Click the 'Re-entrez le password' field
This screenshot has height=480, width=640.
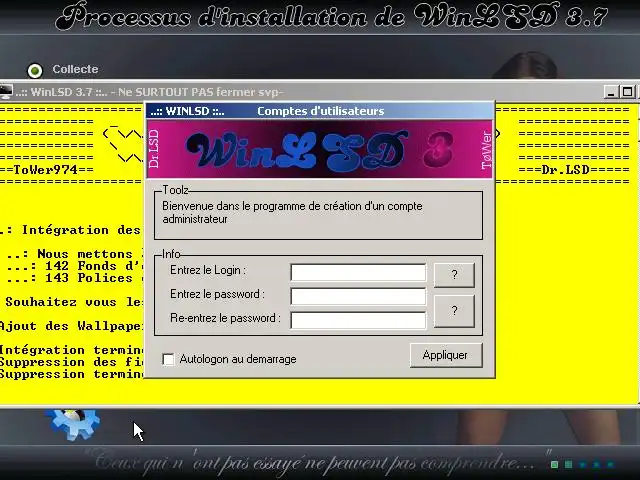click(x=358, y=320)
